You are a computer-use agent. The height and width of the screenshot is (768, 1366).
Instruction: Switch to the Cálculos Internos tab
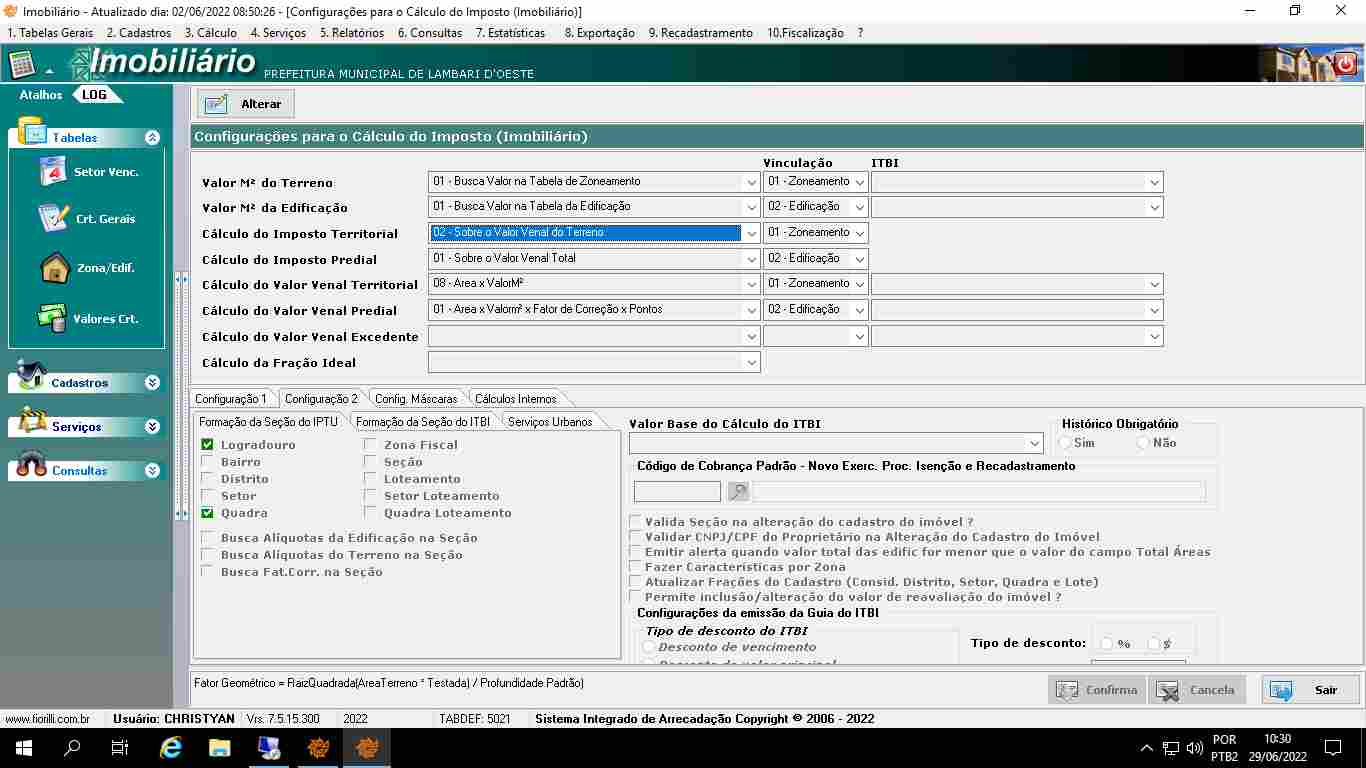(x=515, y=399)
